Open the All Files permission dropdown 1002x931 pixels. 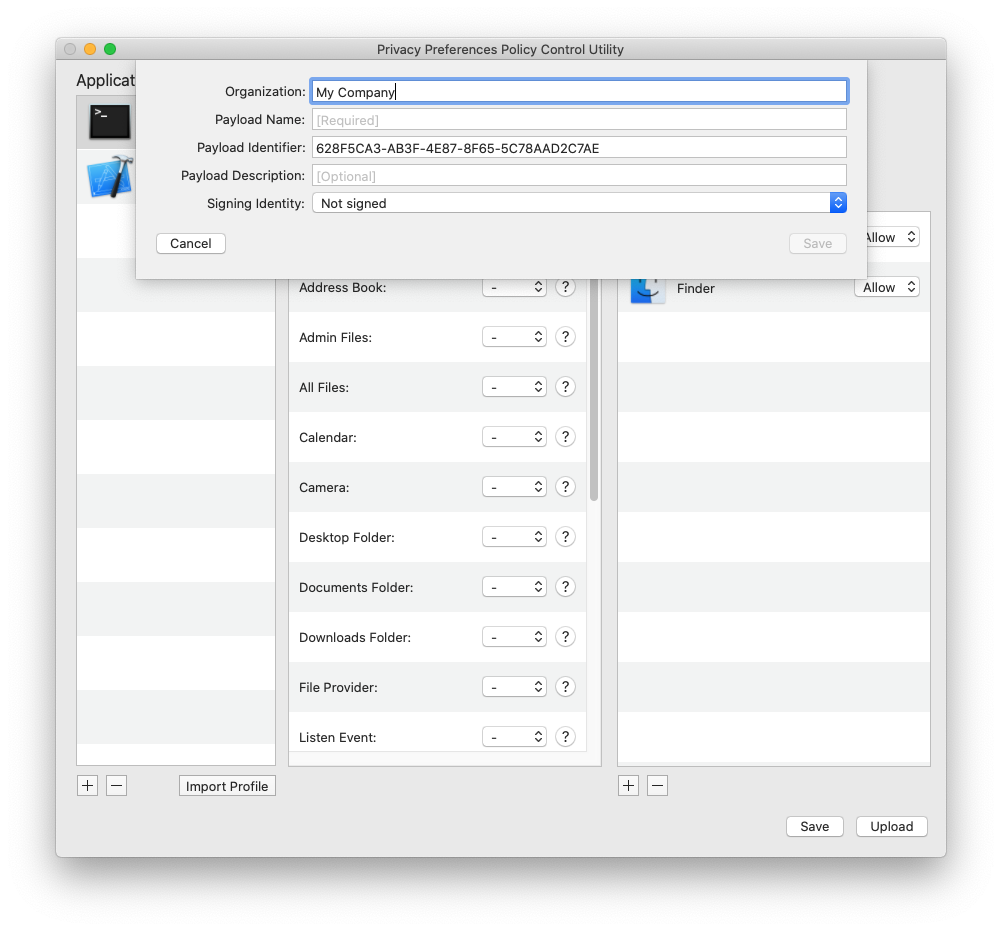point(514,387)
